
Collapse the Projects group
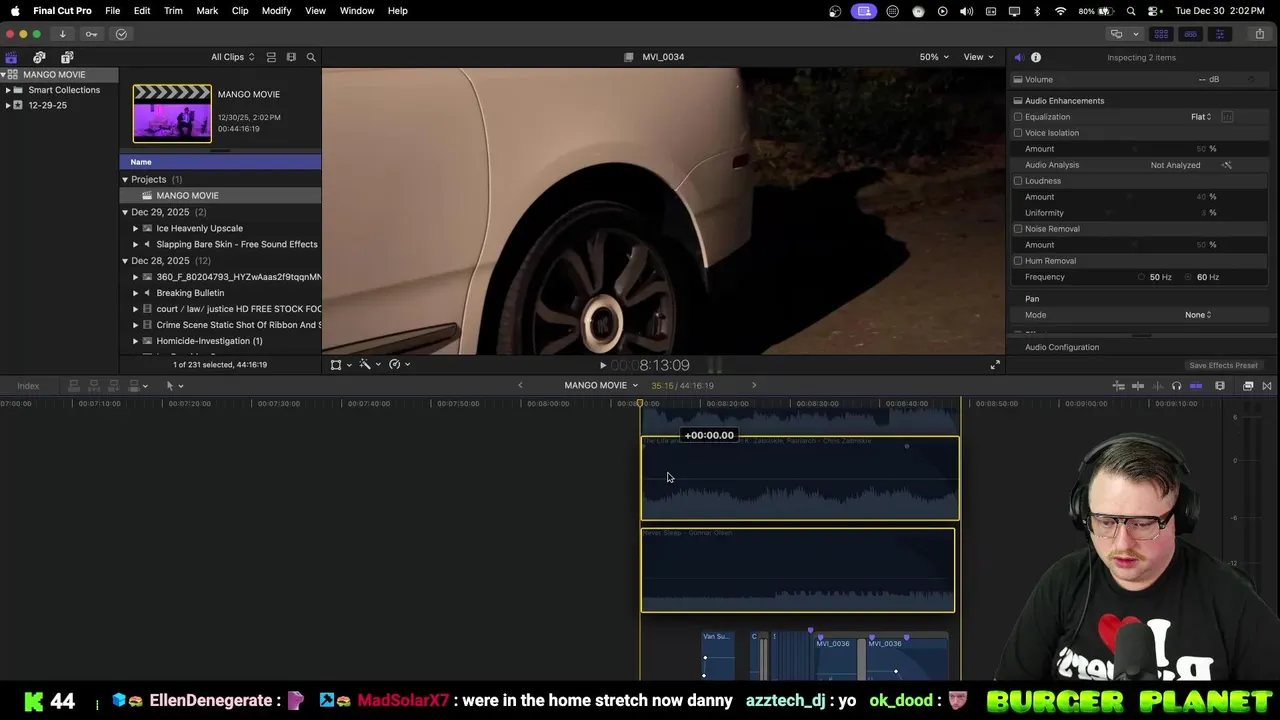(x=125, y=180)
